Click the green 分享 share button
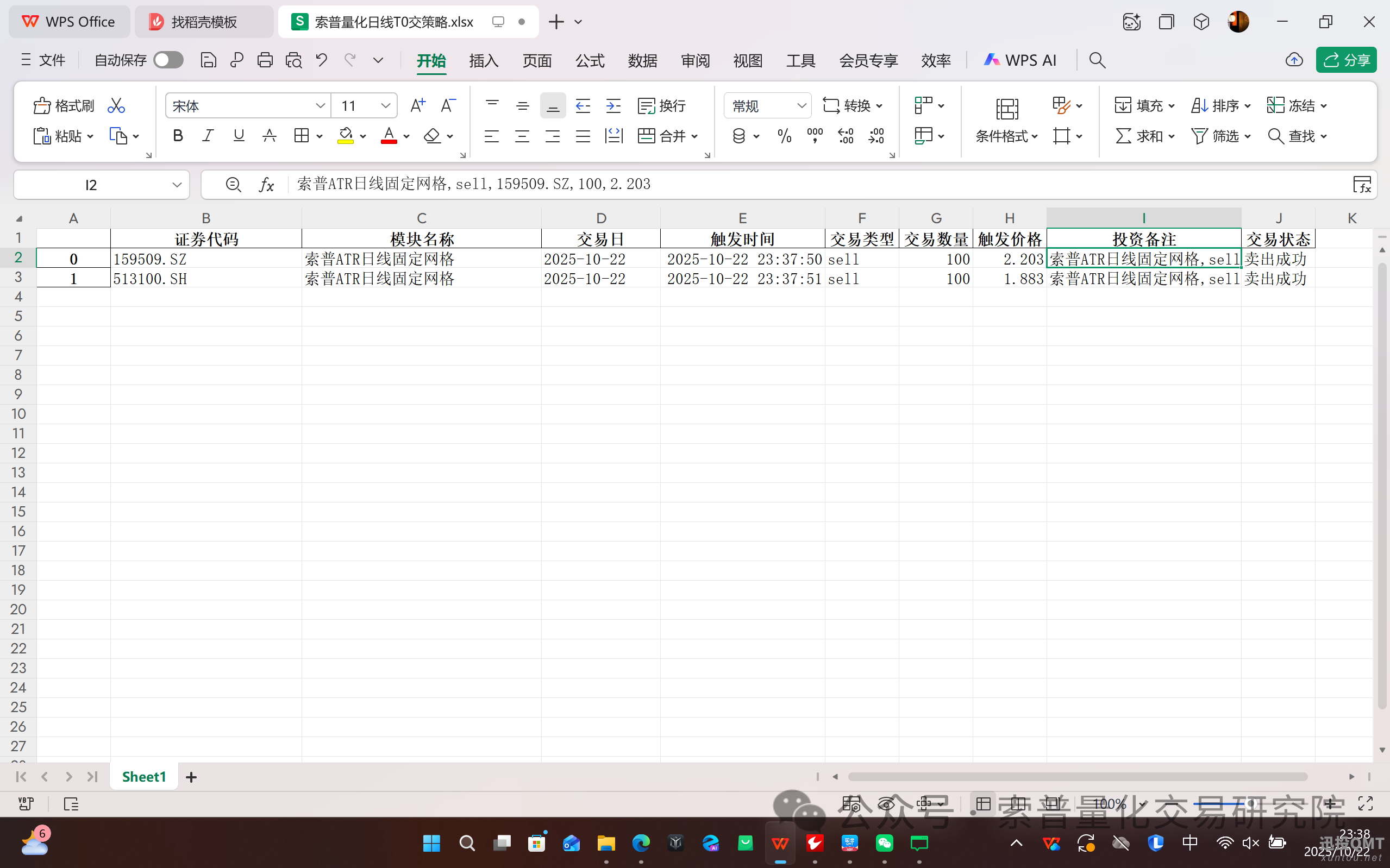The height and width of the screenshot is (868, 1390). click(1345, 60)
